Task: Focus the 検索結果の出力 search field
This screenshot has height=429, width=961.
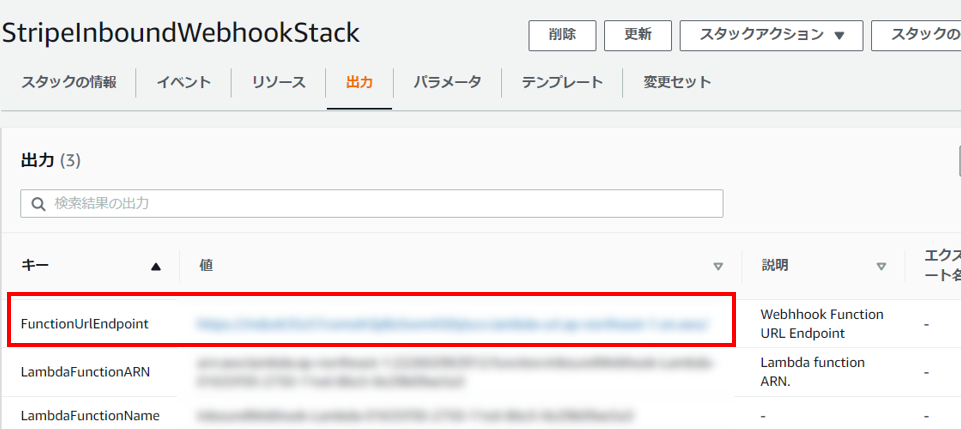Action: [371, 203]
